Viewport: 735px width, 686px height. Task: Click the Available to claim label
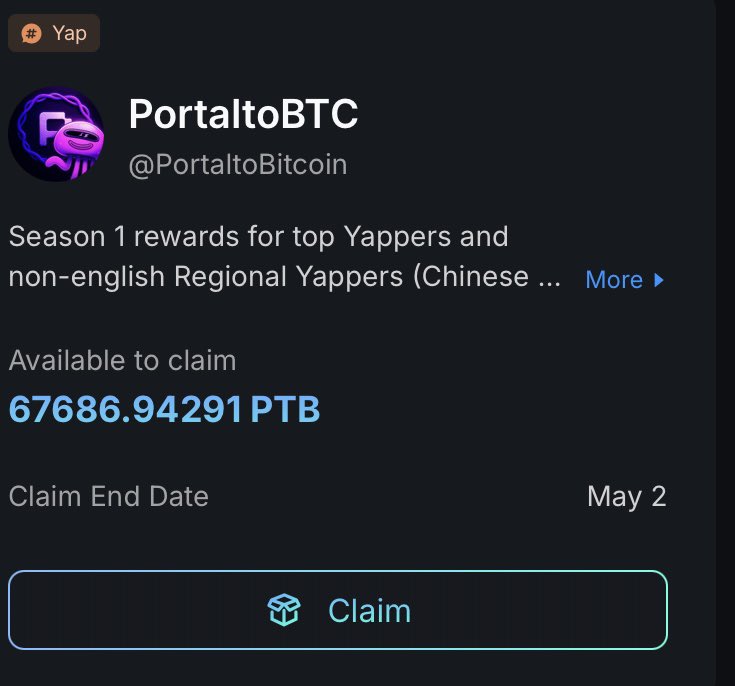[122, 361]
